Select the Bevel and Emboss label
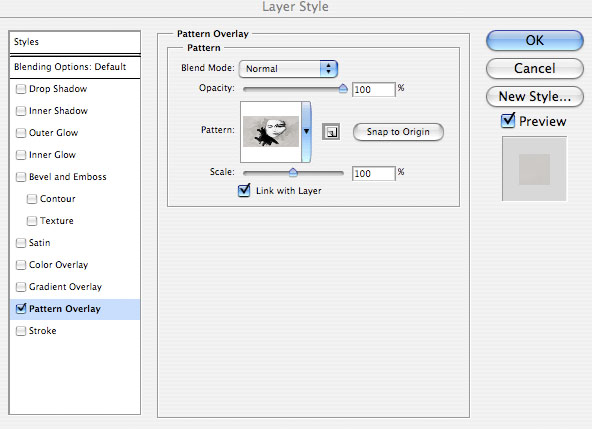592x429 pixels. (68, 177)
